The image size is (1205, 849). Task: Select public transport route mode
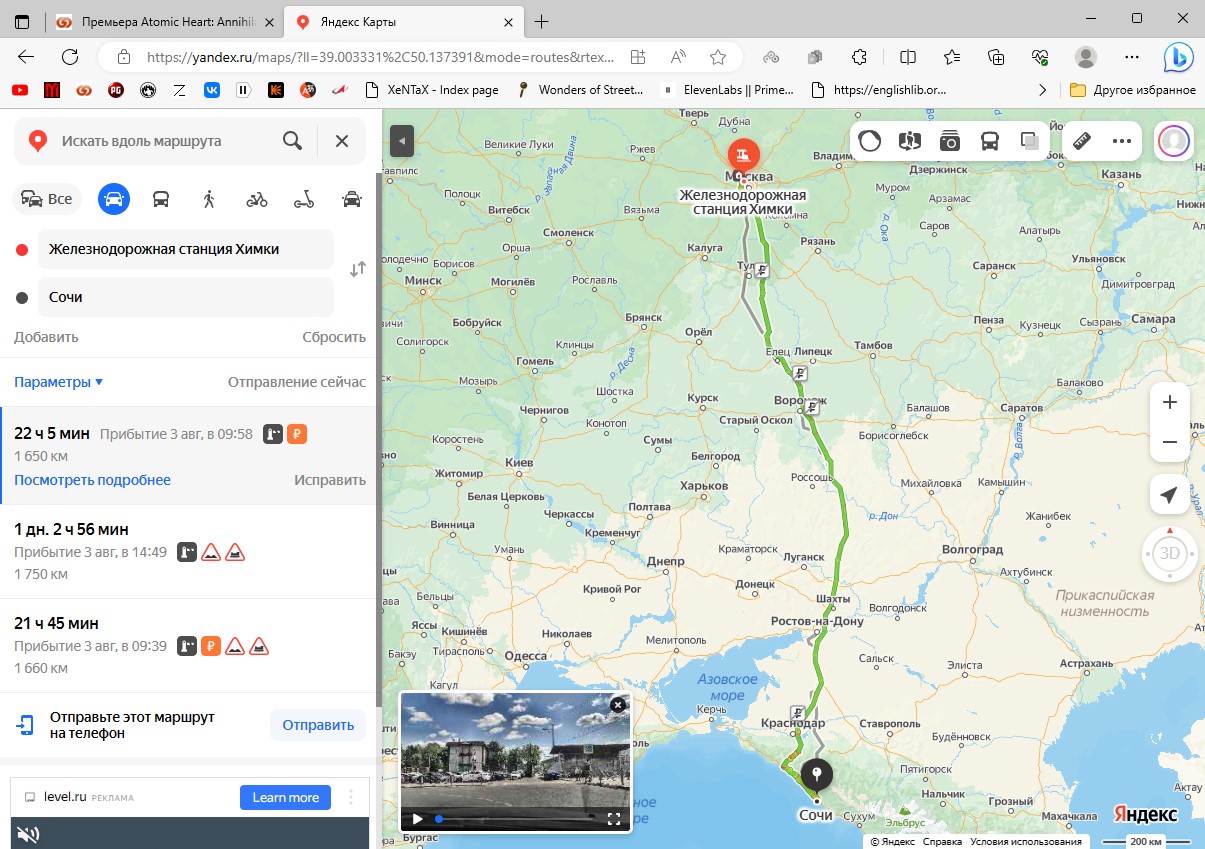tap(161, 199)
